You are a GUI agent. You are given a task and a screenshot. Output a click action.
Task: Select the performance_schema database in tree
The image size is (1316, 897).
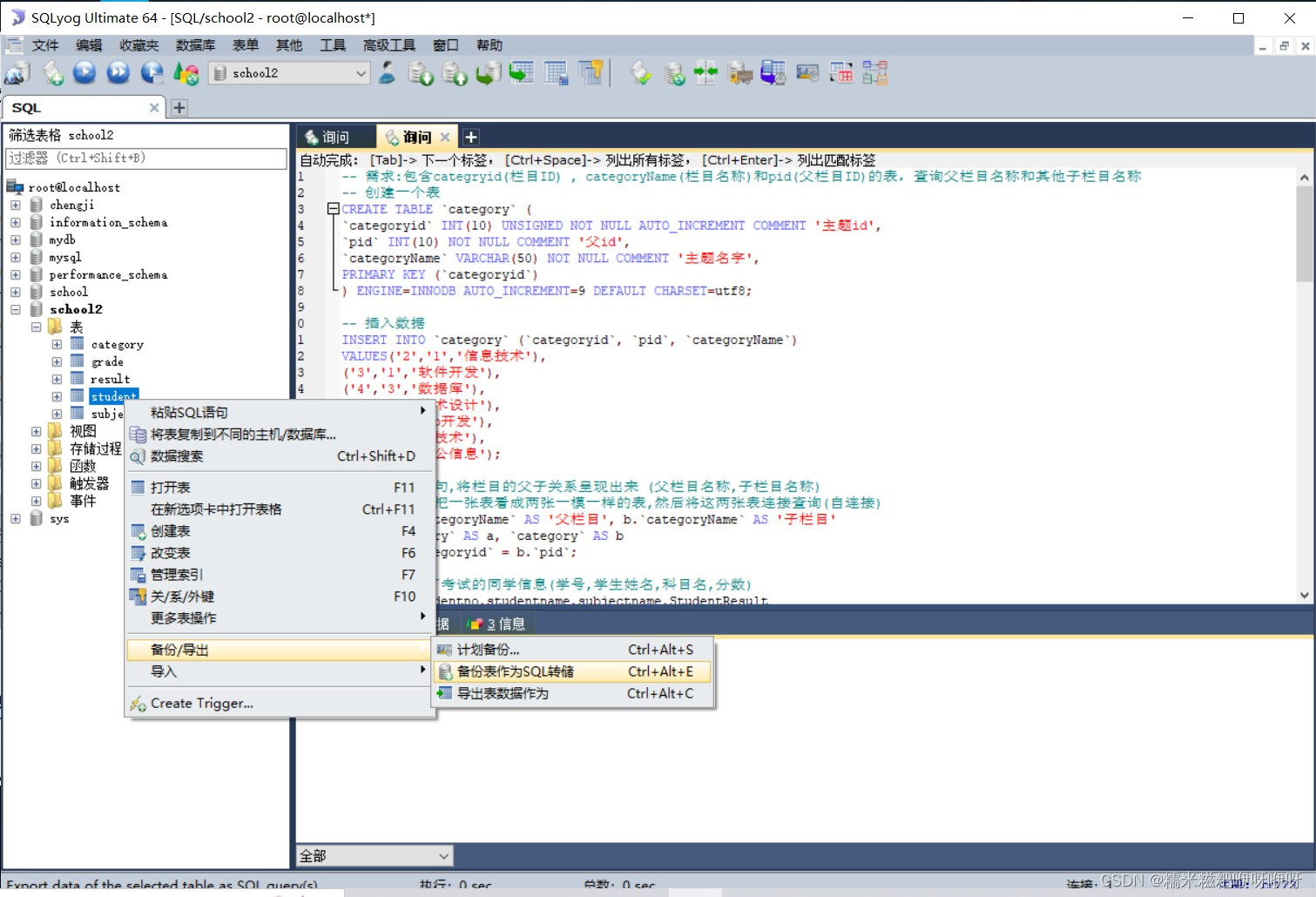108,274
